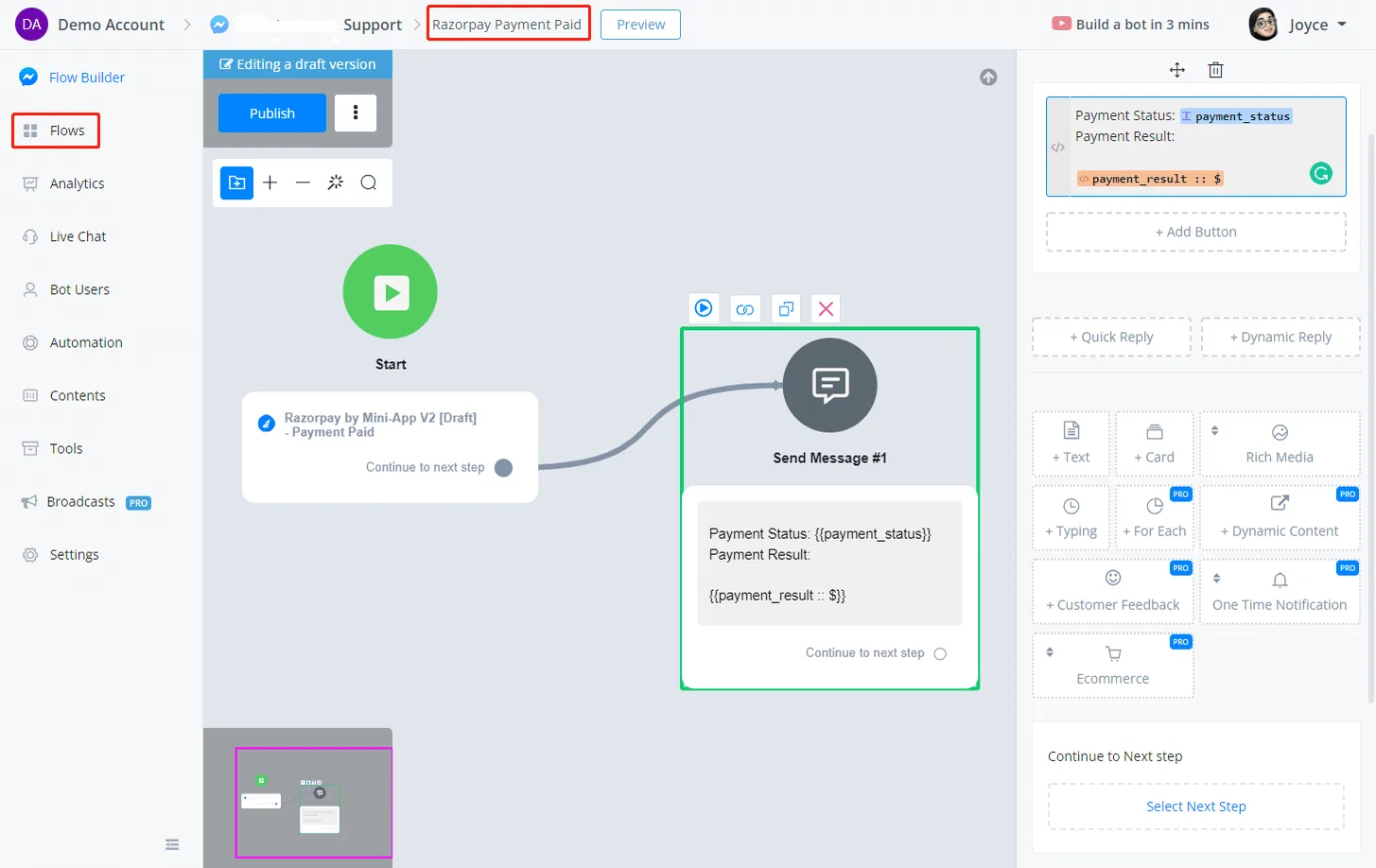This screenshot has width=1376, height=868.
Task: Click the Razorpay Payment Paid flow title
Action: pos(508,24)
